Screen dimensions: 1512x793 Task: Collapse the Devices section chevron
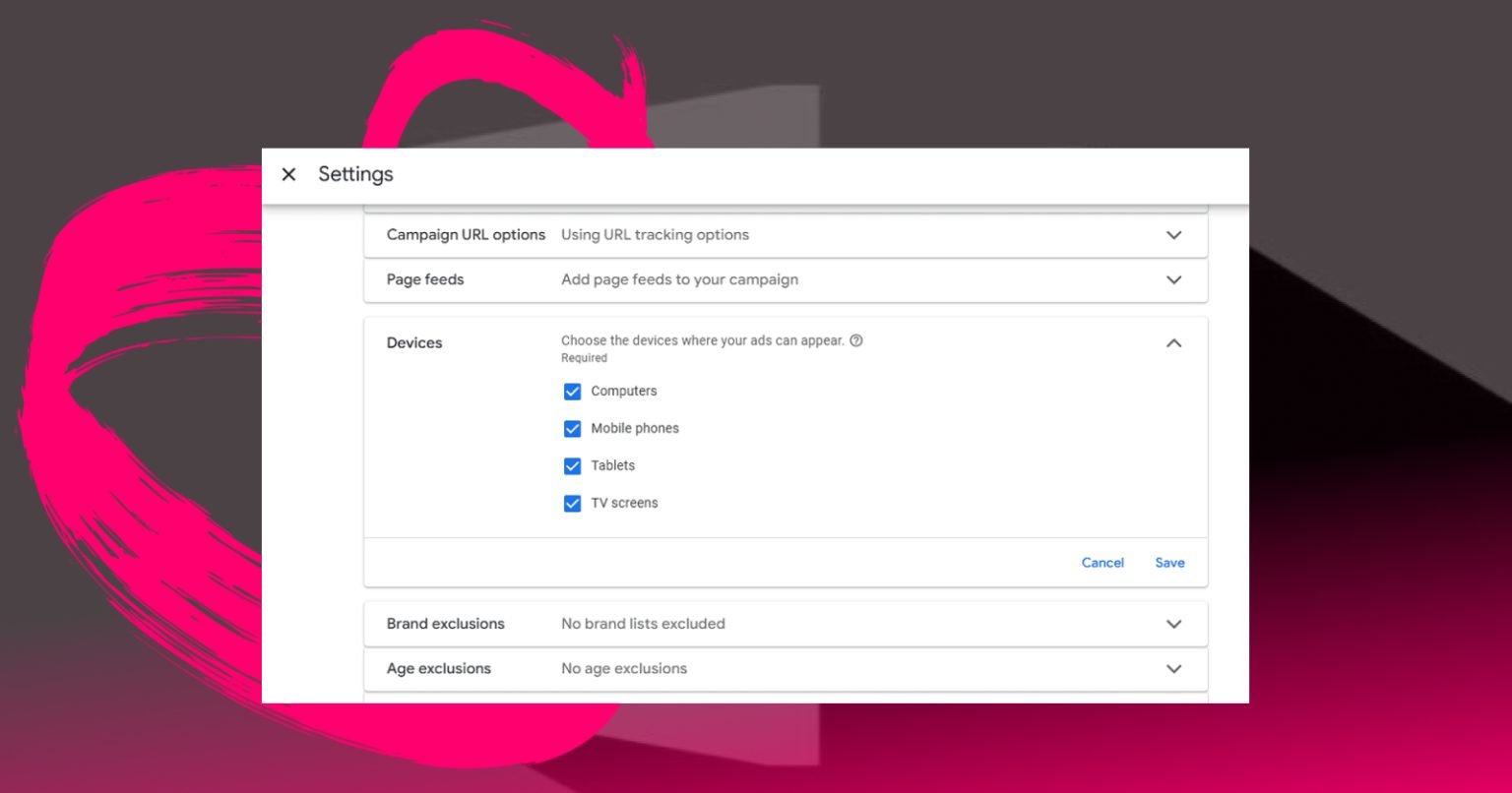coord(1173,343)
